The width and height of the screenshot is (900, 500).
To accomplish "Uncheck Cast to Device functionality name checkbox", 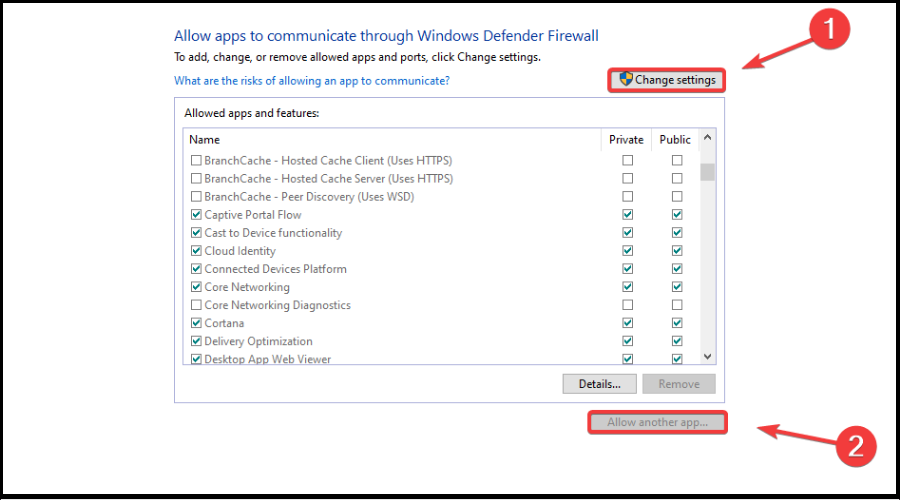I will (x=196, y=232).
